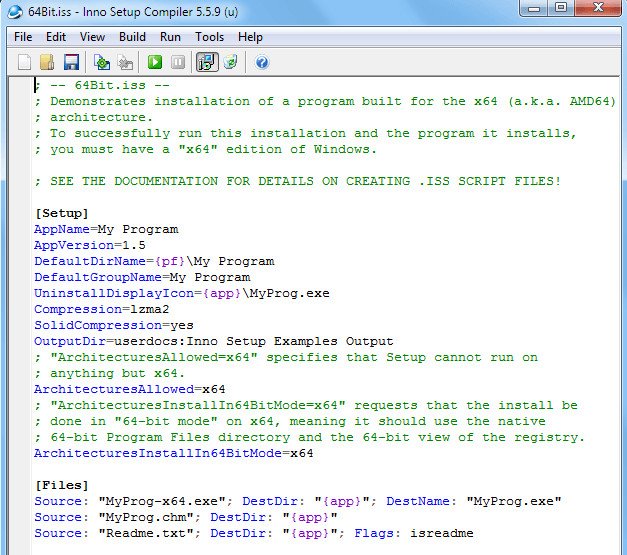Viewport: 627px width, 555px height.
Task: Click the comment 'you must have a "x64" edition'
Action: [206, 149]
